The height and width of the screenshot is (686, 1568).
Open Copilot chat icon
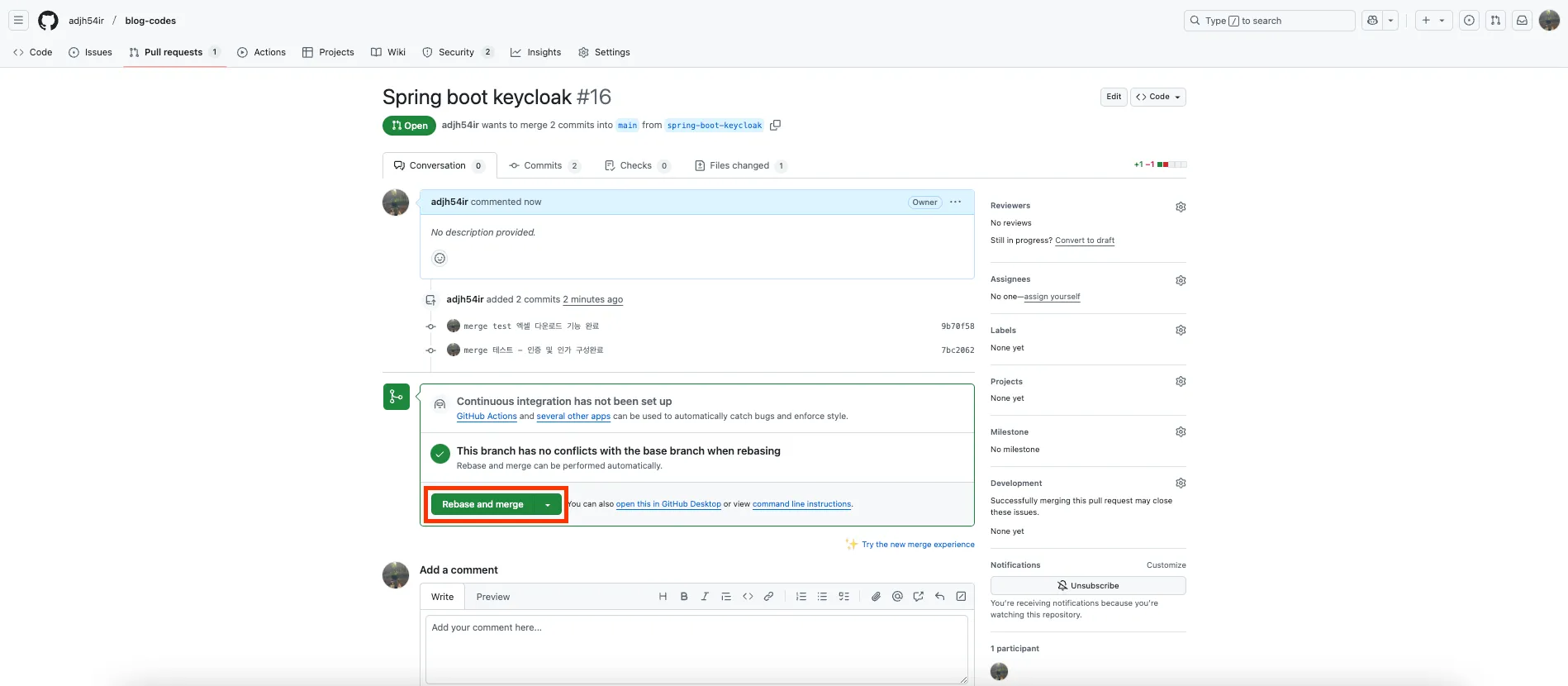coord(1372,21)
